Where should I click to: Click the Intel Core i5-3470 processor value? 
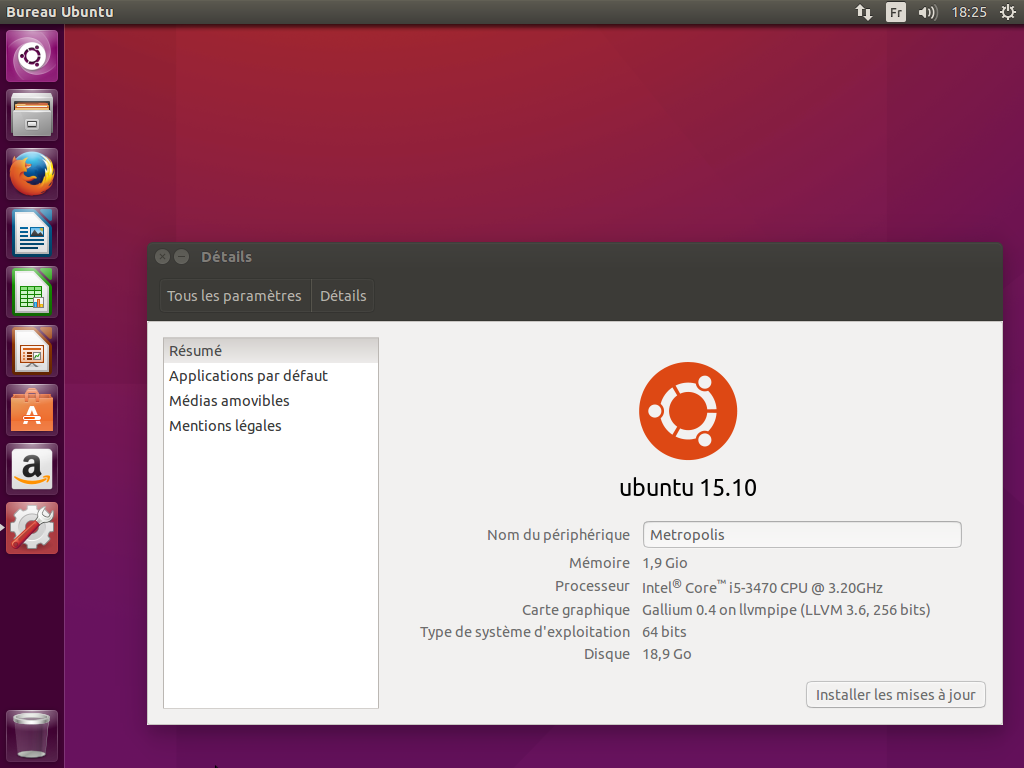[x=762, y=587]
